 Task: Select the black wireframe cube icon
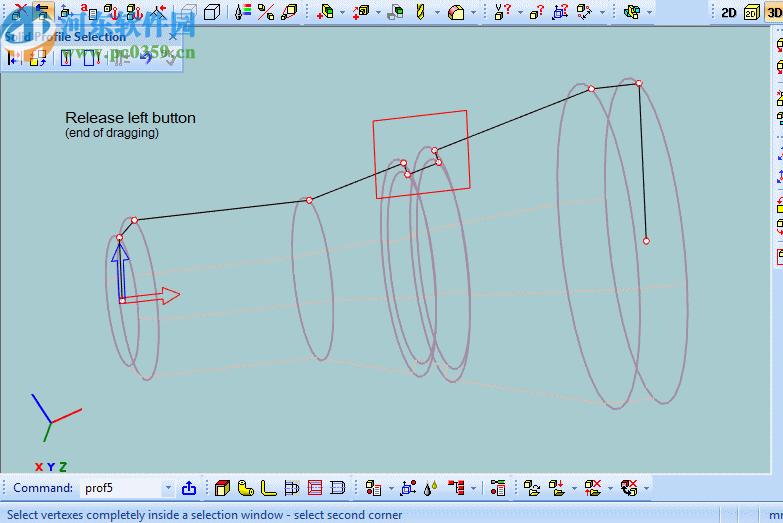(212, 11)
